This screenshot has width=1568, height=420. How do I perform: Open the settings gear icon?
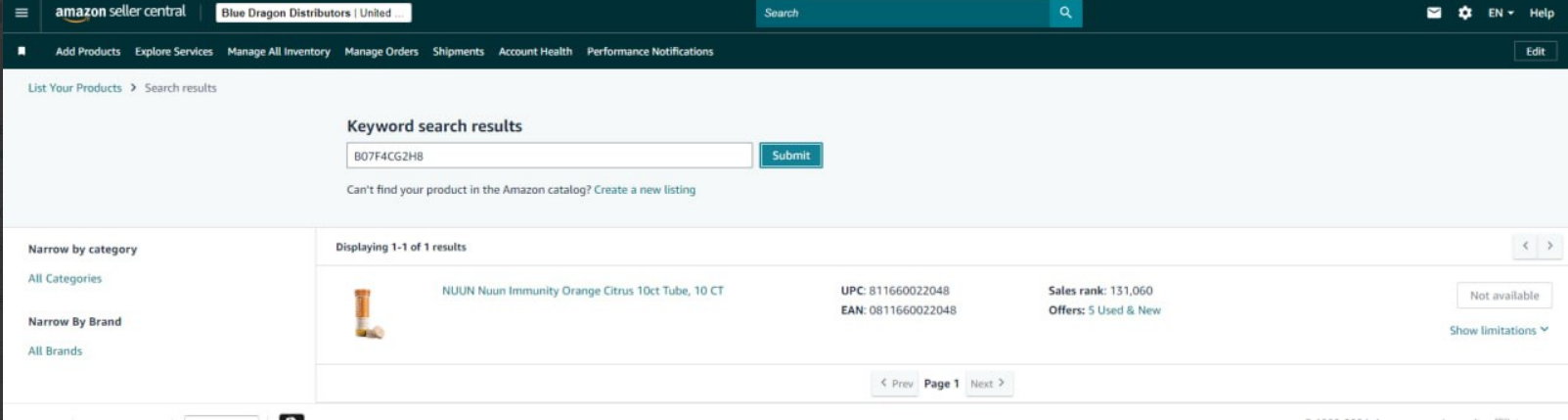coord(1464,13)
